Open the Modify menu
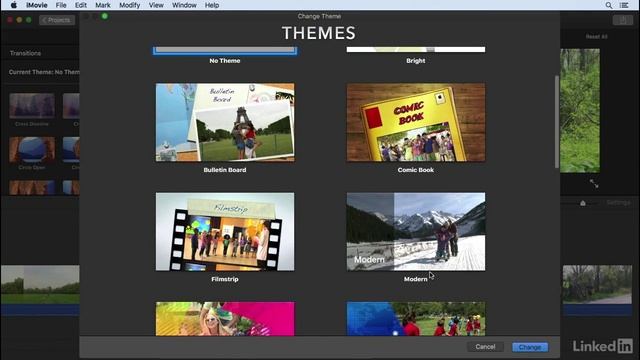The image size is (640, 360). tap(129, 5)
